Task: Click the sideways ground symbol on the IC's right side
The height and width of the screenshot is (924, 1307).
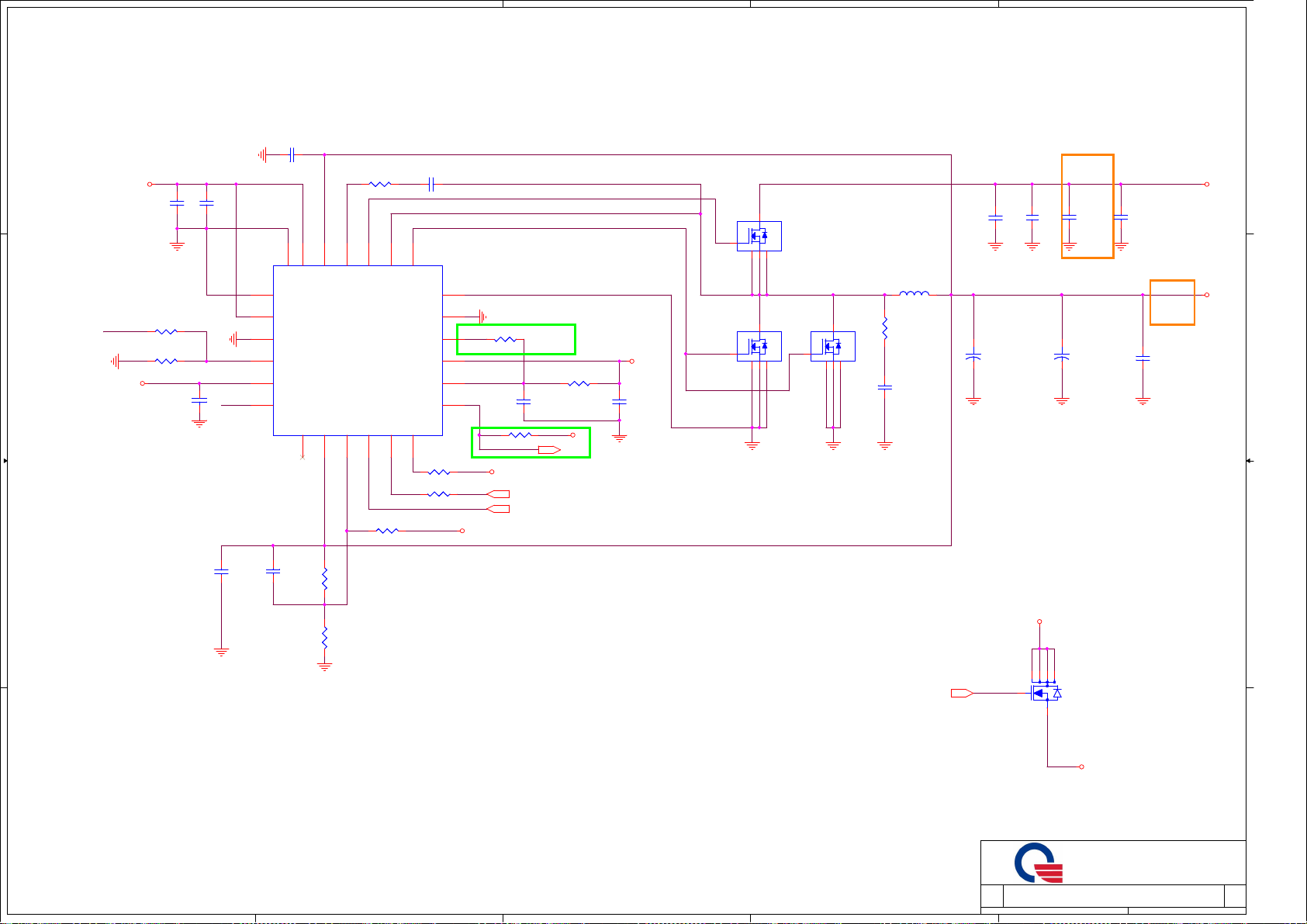Action: point(482,317)
